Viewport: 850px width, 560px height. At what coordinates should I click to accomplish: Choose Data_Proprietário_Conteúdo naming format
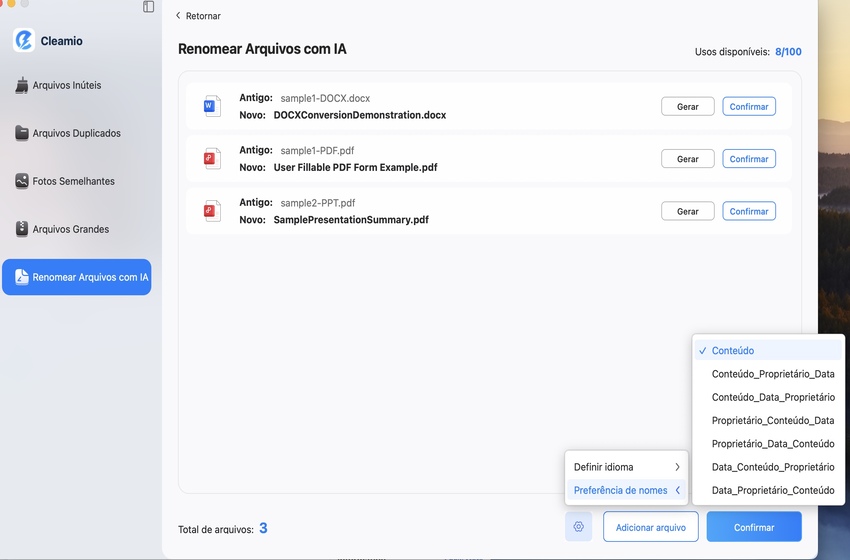coord(772,490)
